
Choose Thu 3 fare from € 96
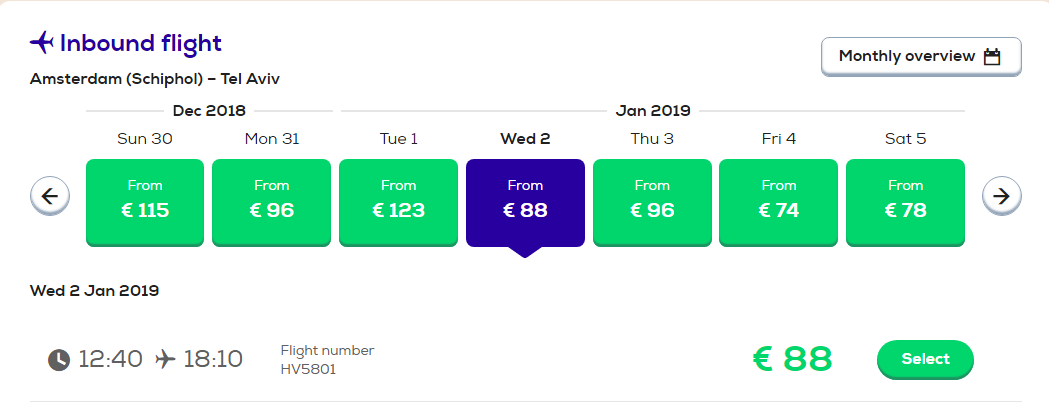click(652, 203)
